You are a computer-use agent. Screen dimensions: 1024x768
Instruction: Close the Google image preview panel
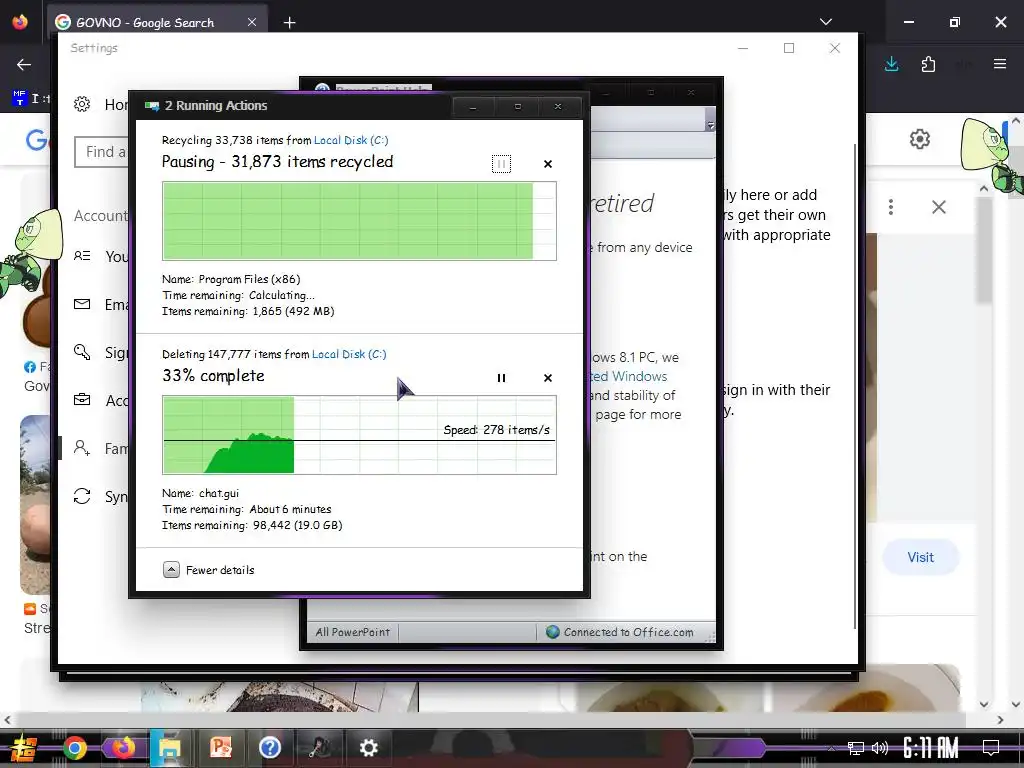pyautogui.click(x=938, y=207)
